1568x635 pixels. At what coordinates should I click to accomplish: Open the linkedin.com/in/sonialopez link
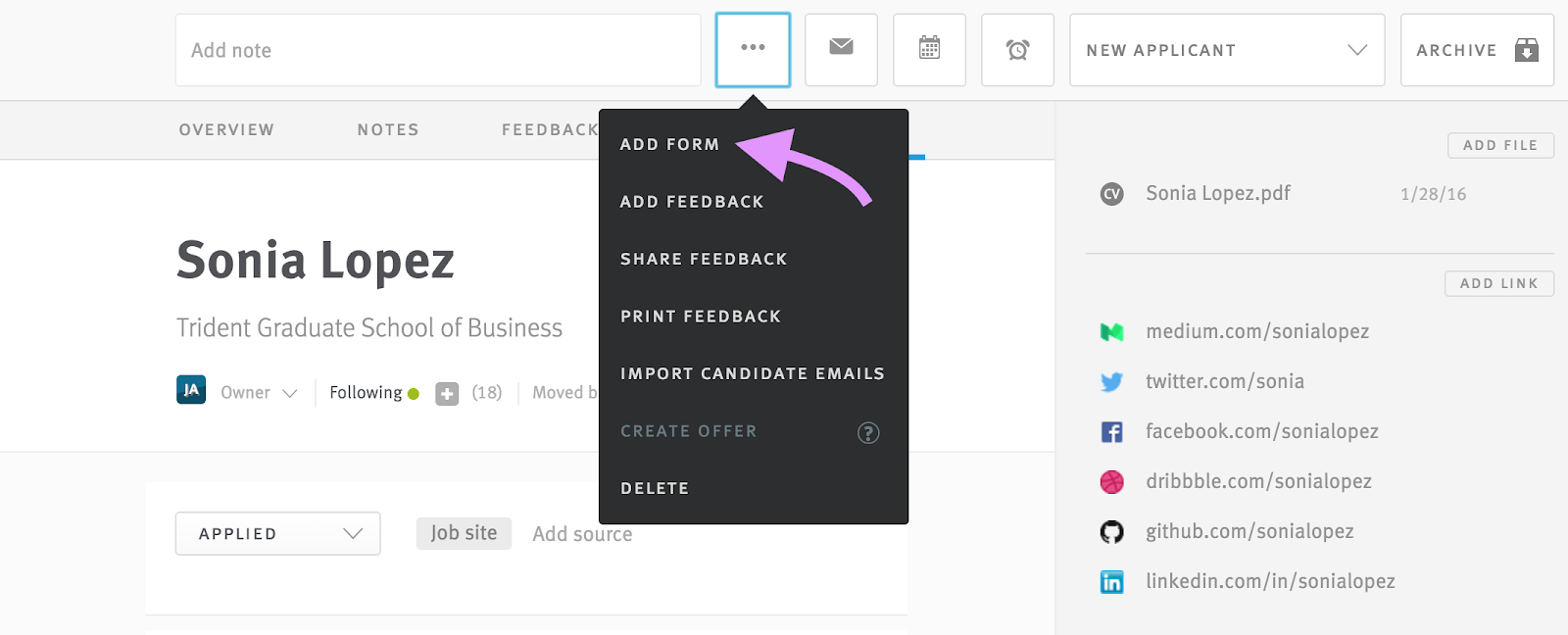pyautogui.click(x=1270, y=581)
